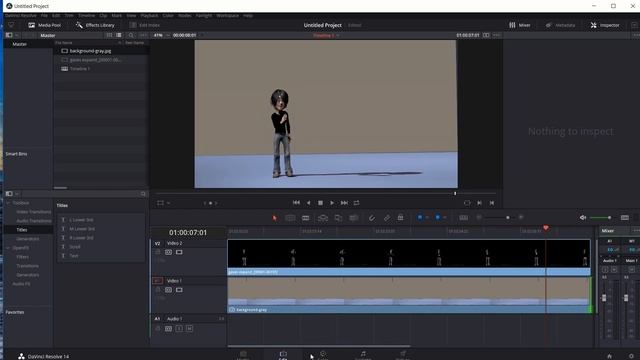Pick the Text title preset
The height and width of the screenshot is (360, 640).
pyautogui.click(x=73, y=256)
